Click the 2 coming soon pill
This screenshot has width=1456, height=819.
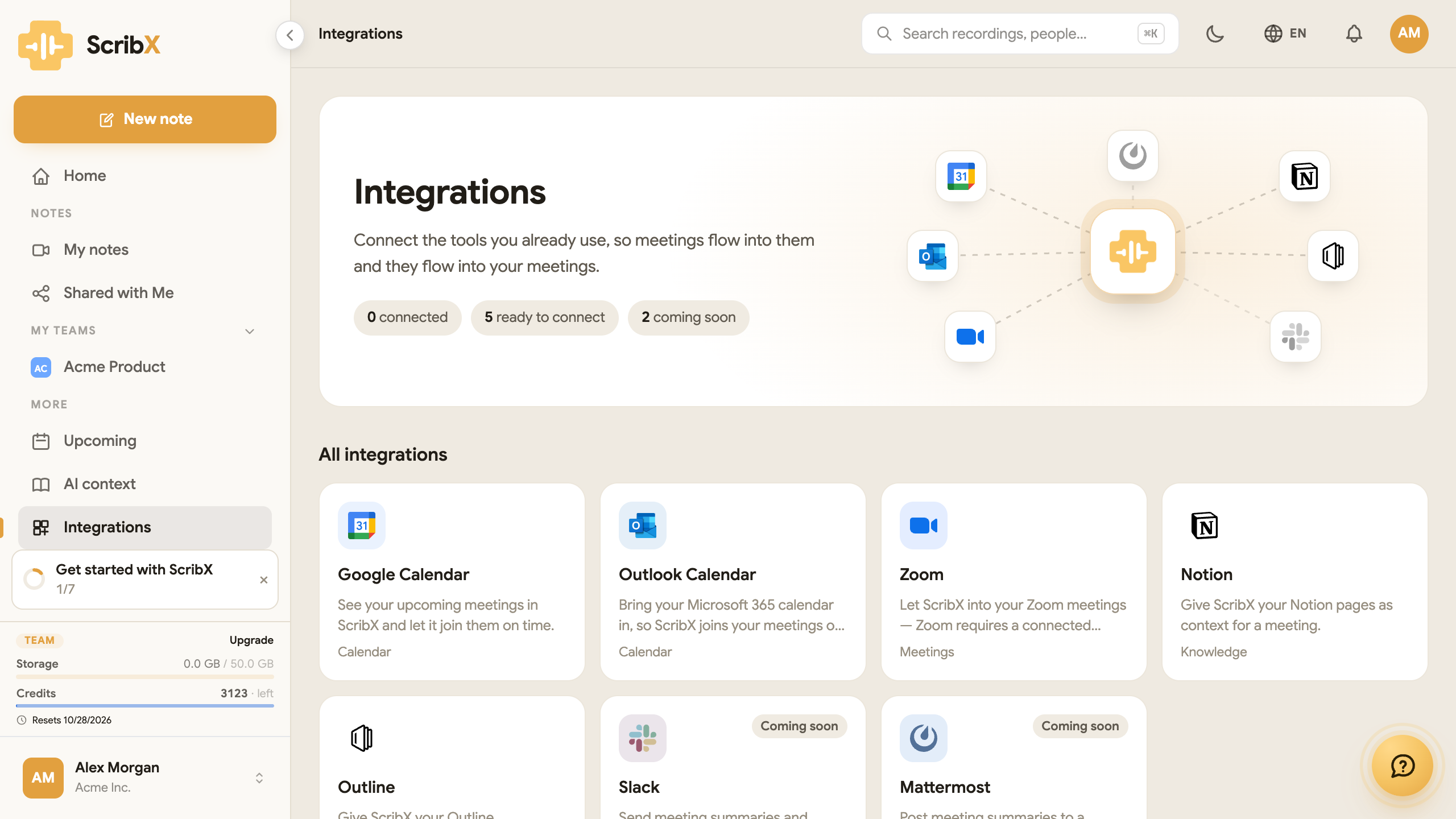pyautogui.click(x=688, y=317)
